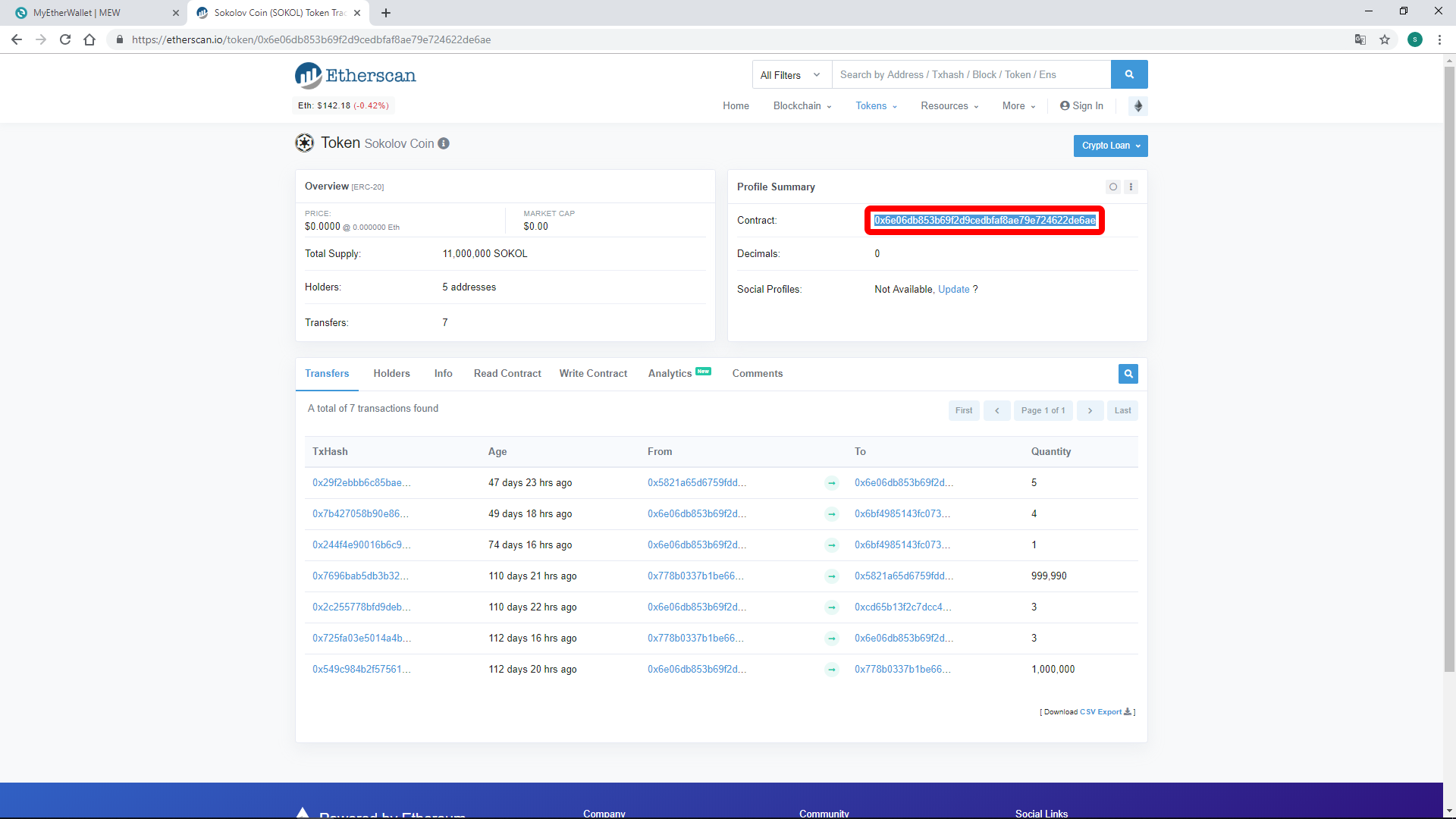Image resolution: width=1456 pixels, height=819 pixels.
Task: Select the Transfers tab
Action: (x=327, y=374)
